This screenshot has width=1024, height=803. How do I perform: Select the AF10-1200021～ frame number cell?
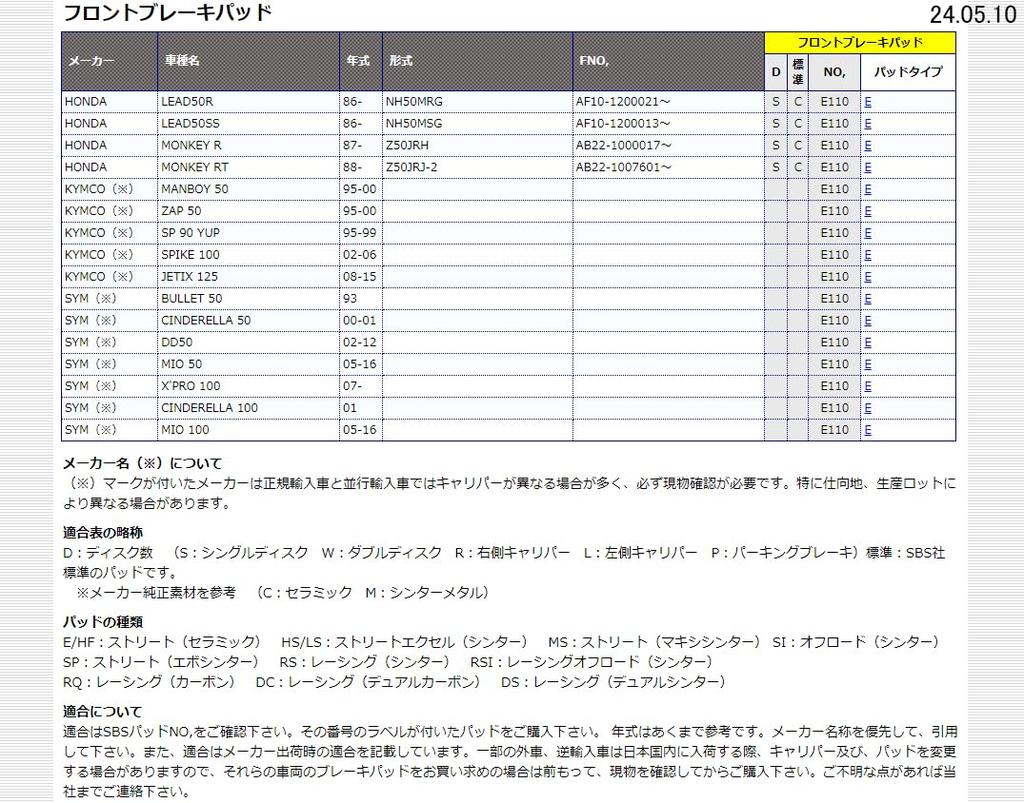point(624,102)
